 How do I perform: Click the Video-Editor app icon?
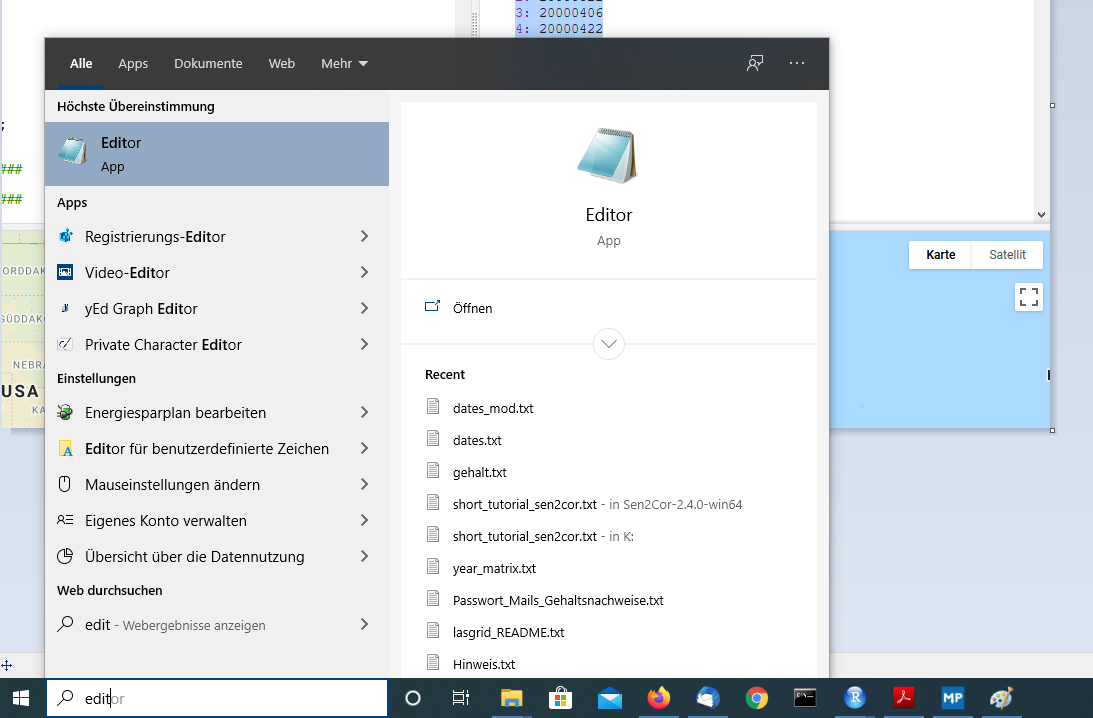click(66, 273)
